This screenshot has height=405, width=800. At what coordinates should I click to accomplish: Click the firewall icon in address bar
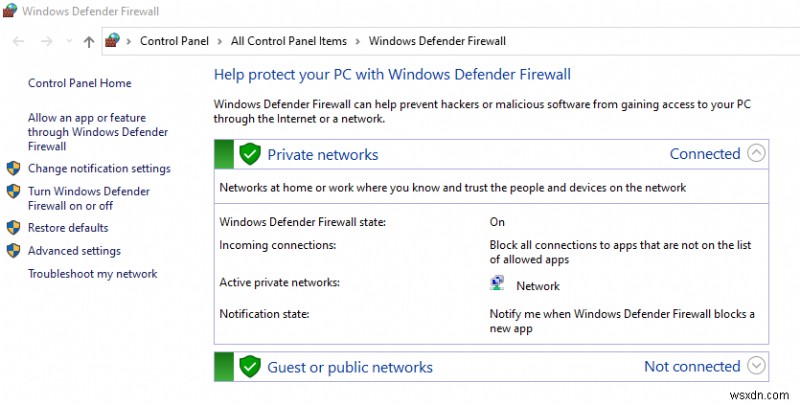click(x=112, y=40)
